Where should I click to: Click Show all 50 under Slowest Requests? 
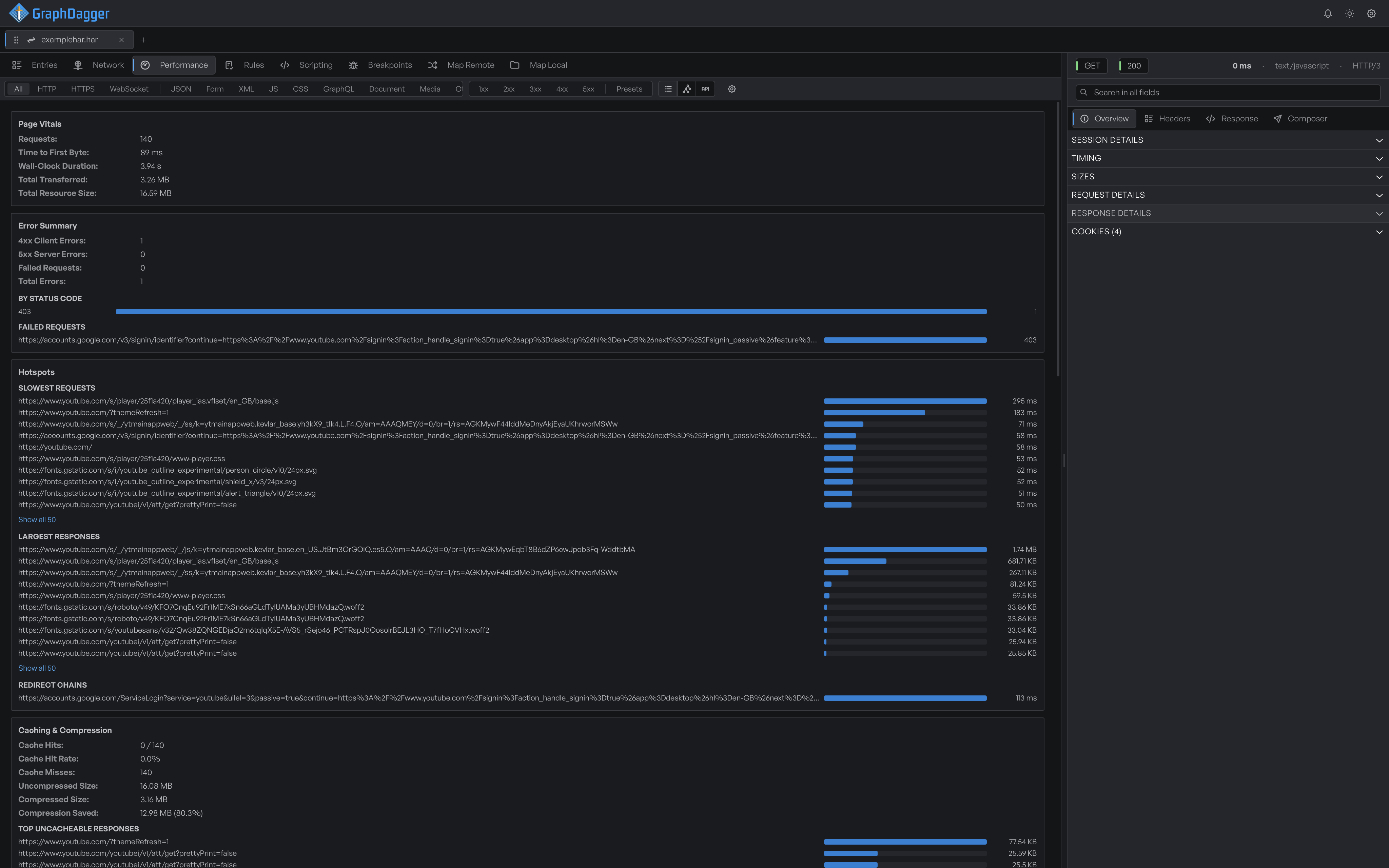pyautogui.click(x=37, y=519)
